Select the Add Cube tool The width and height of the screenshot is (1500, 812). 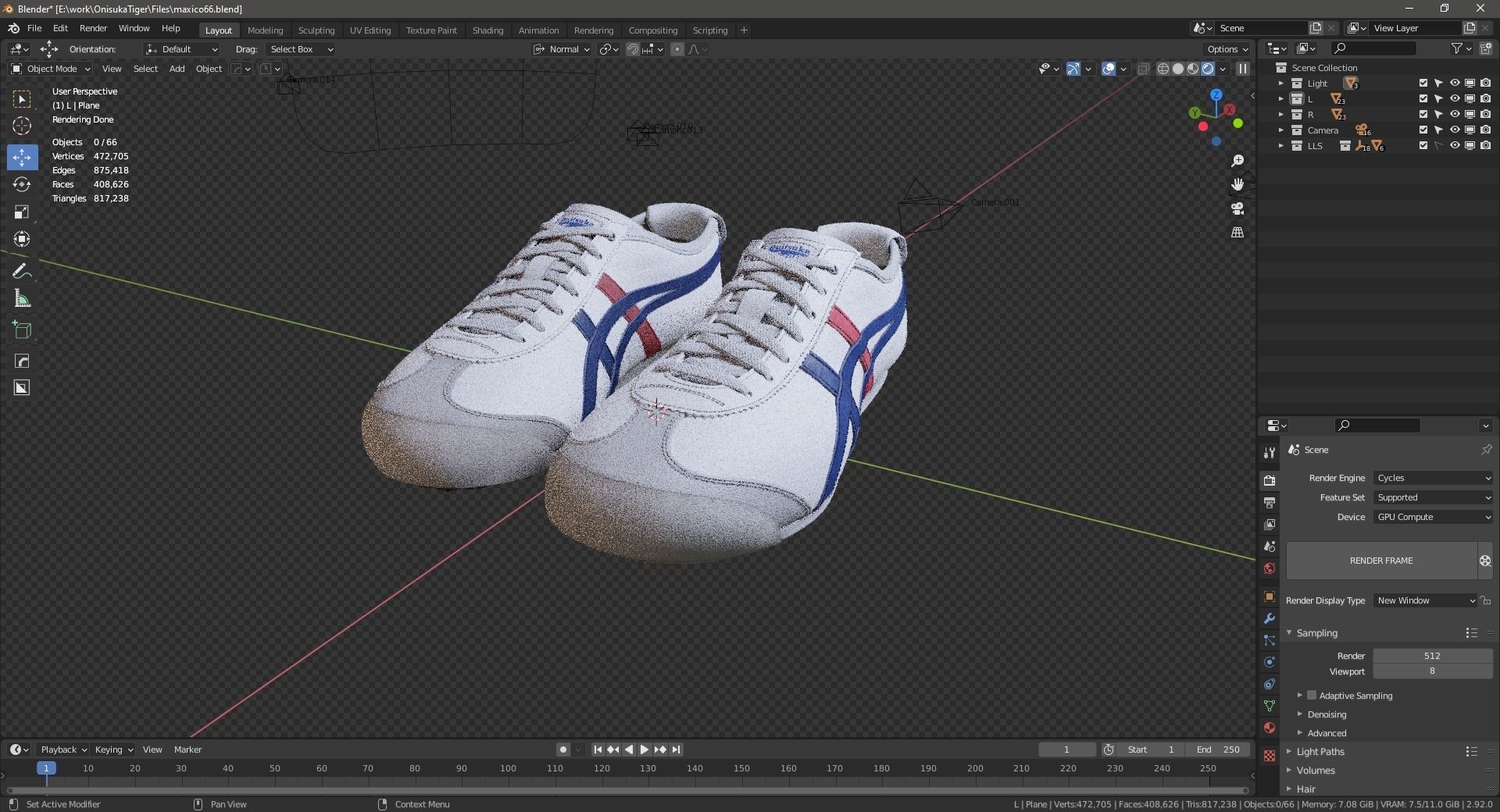point(22,330)
